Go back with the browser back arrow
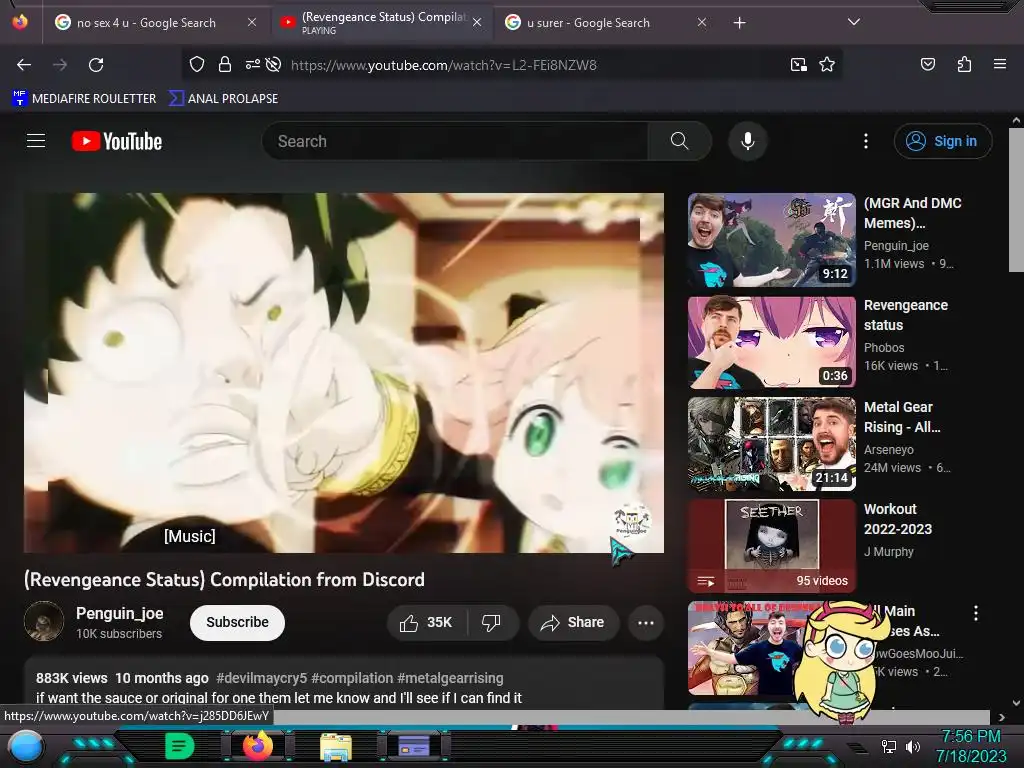This screenshot has height=768, width=1024. [x=24, y=65]
